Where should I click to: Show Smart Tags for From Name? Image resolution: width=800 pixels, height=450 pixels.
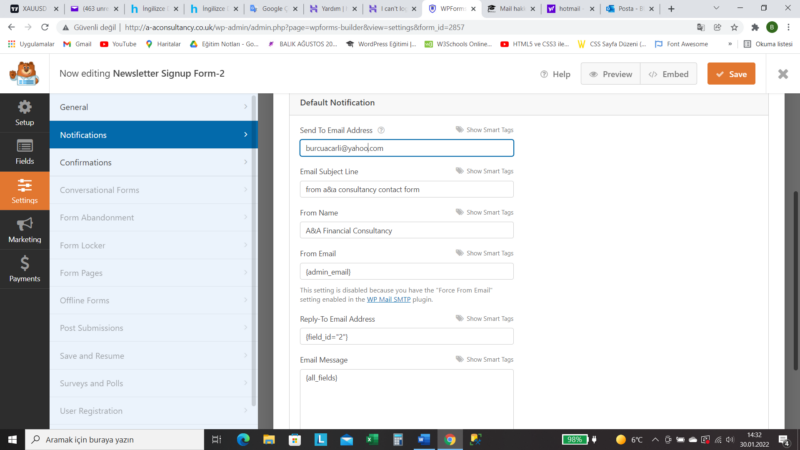(485, 212)
